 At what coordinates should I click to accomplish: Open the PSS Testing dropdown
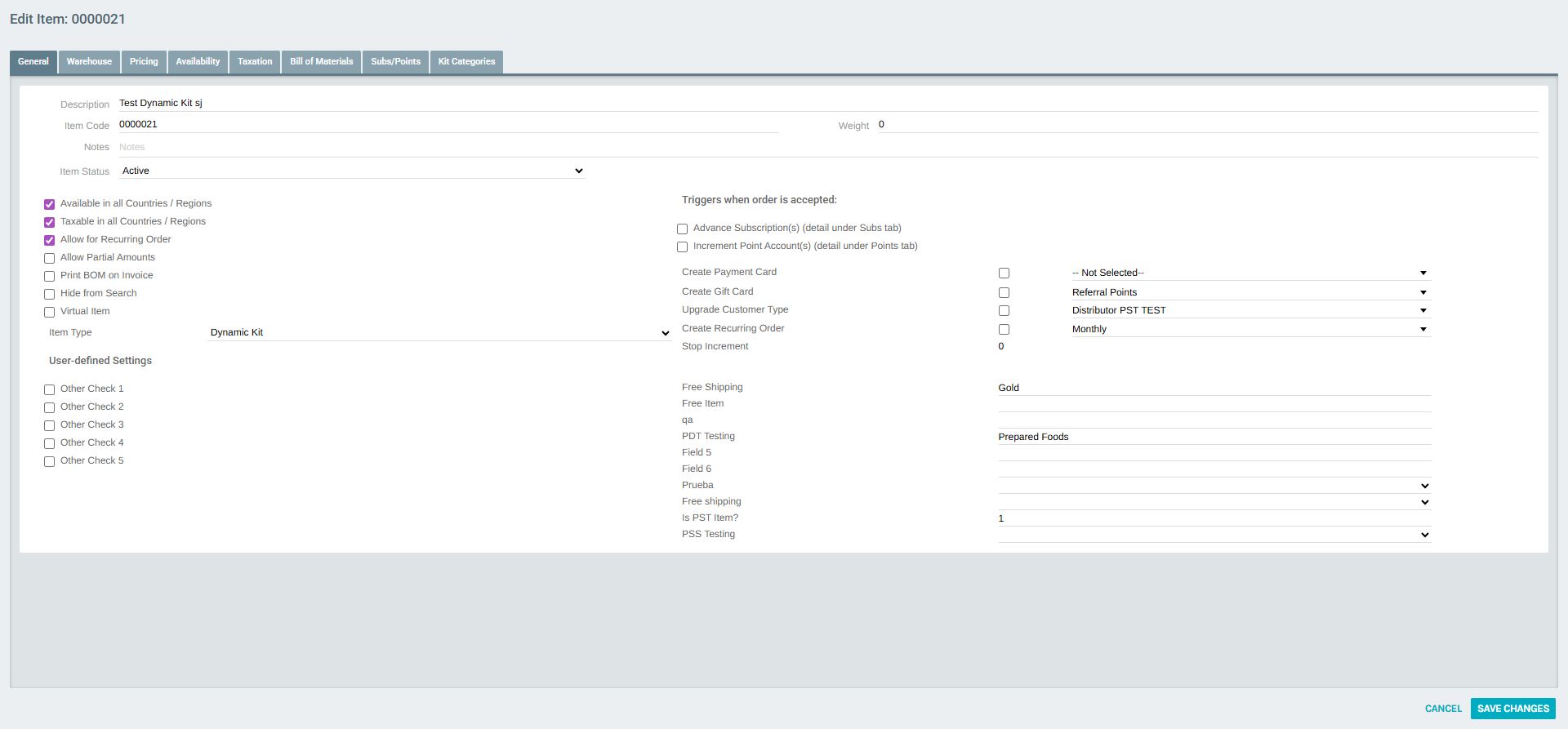[x=1214, y=535]
